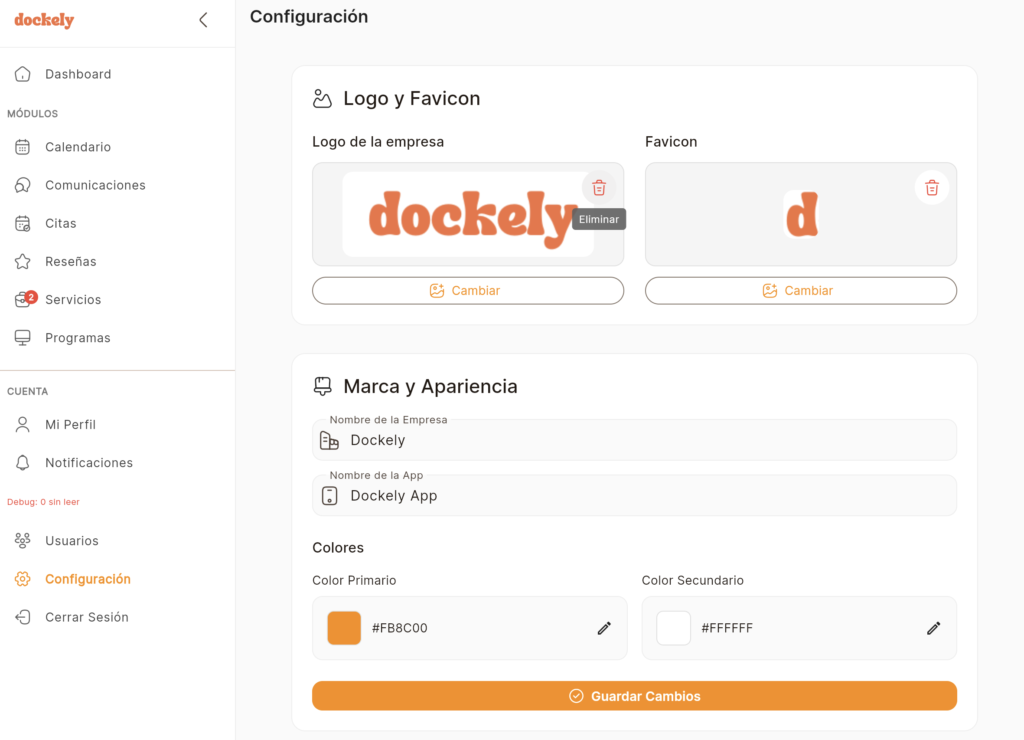Screen dimensions: 1024x740
Task: Select the orange primary color swatch
Action: (x=344, y=628)
